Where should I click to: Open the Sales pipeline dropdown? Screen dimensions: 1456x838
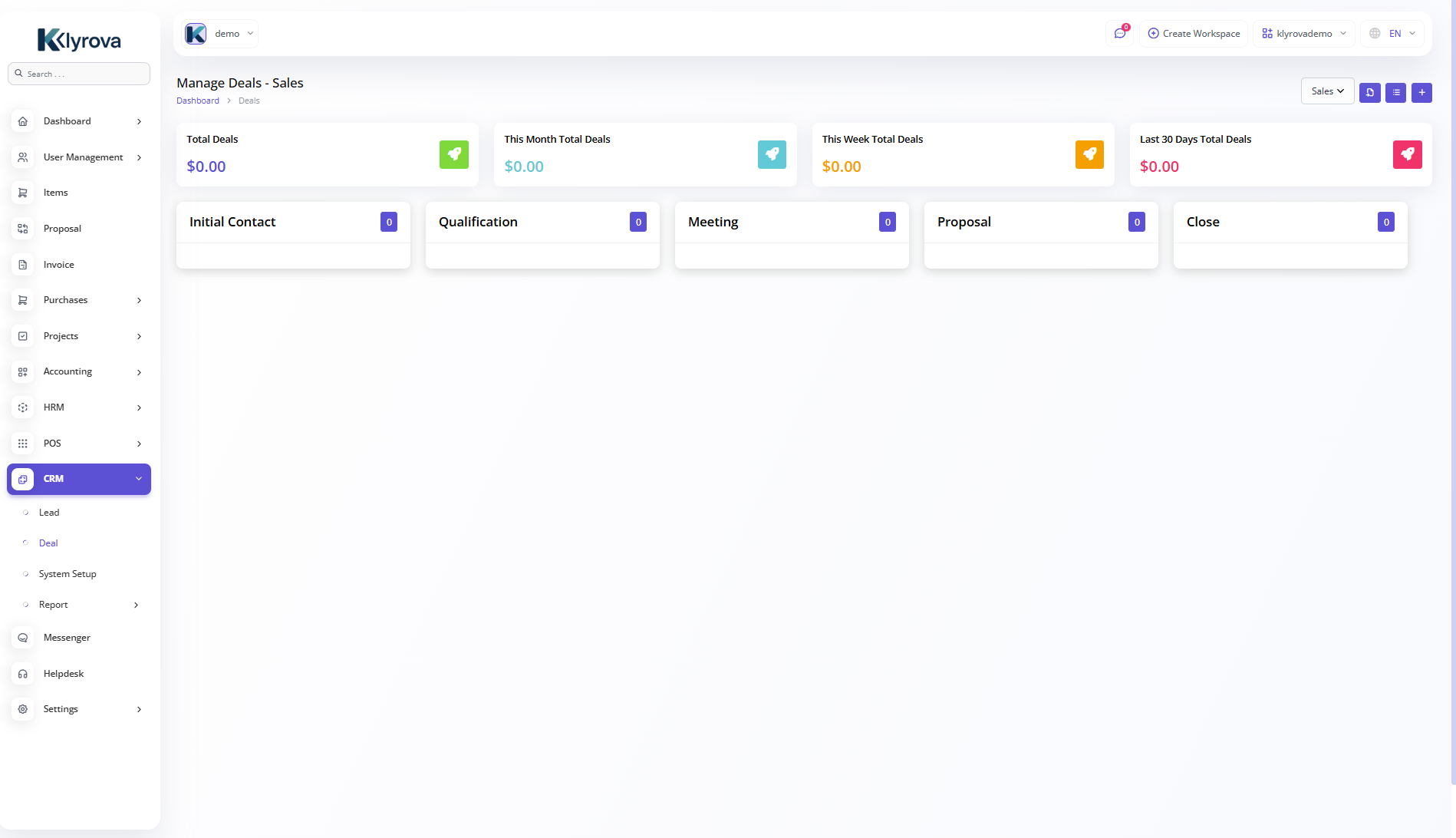1327,91
